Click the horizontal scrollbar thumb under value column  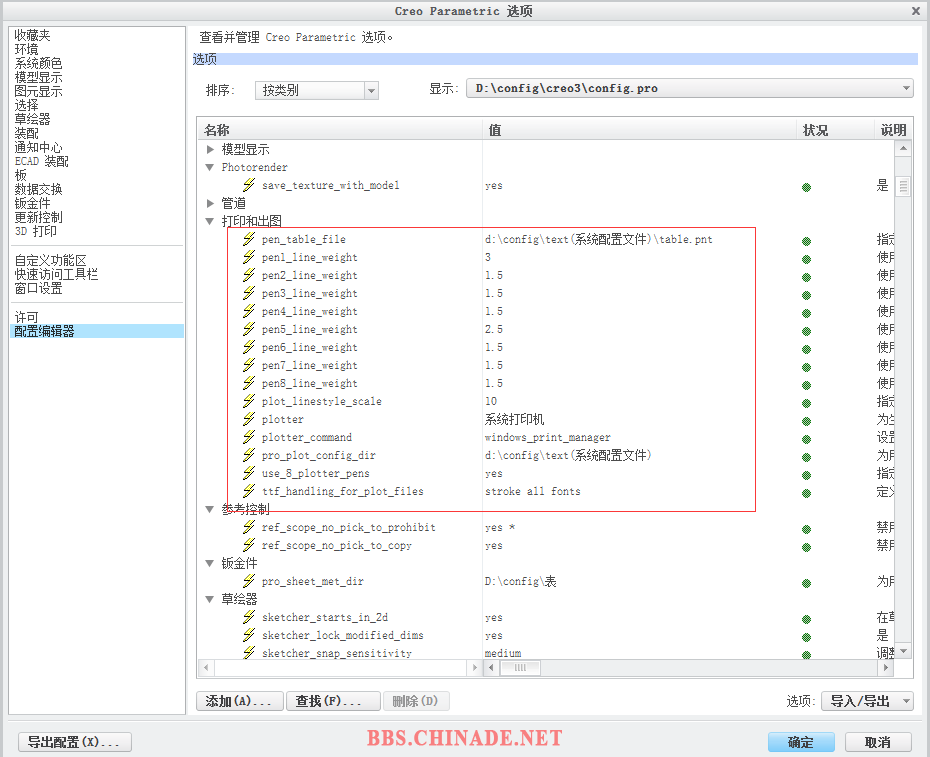(520, 668)
